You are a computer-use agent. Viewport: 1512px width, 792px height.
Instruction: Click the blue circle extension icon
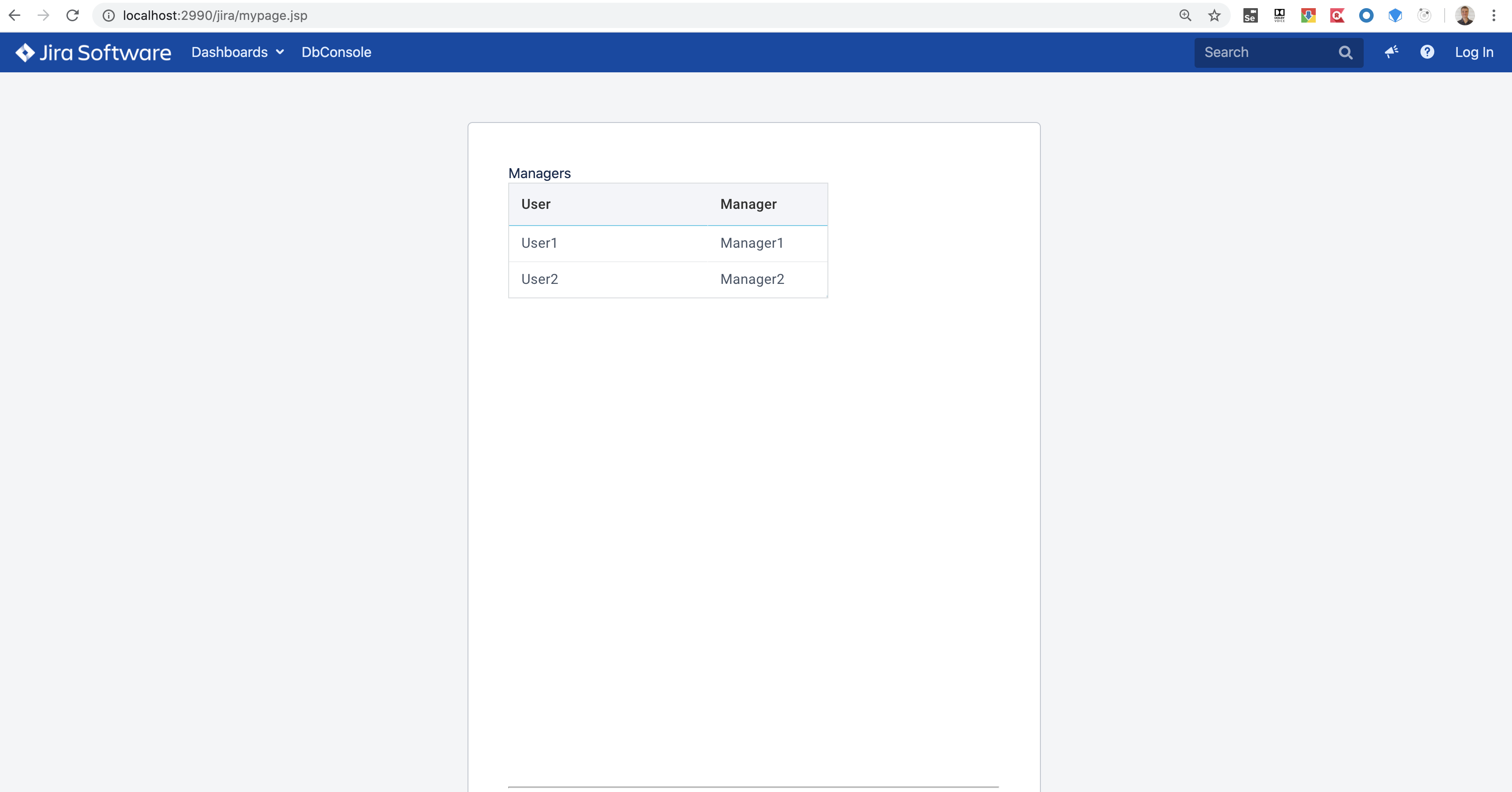(x=1366, y=15)
